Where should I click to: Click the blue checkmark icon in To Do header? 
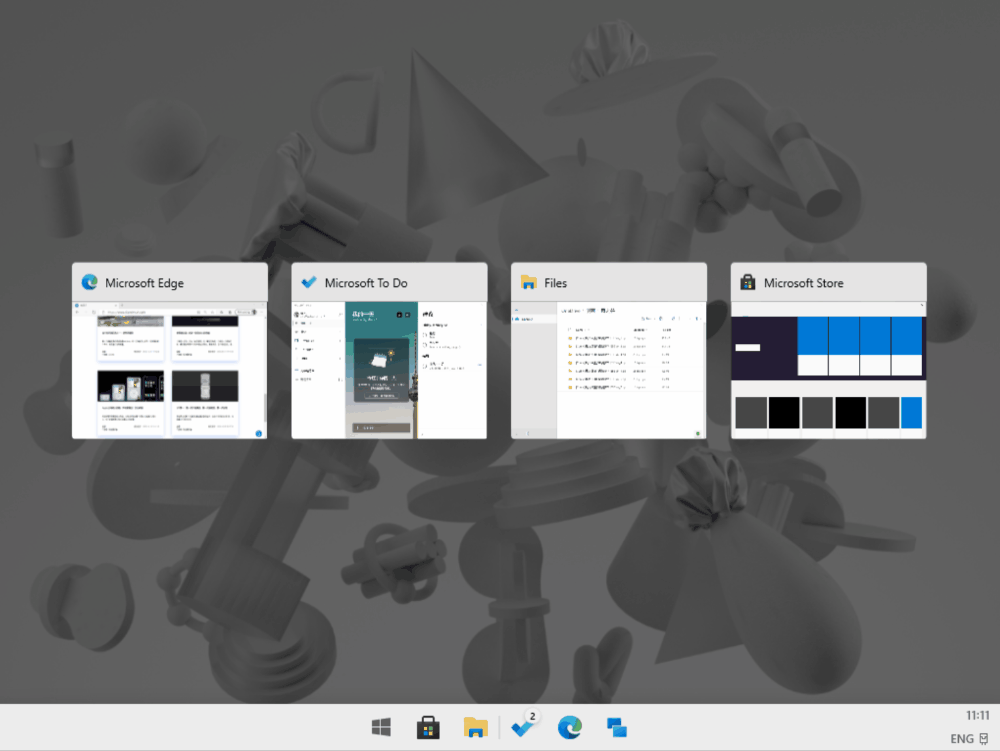tap(310, 283)
